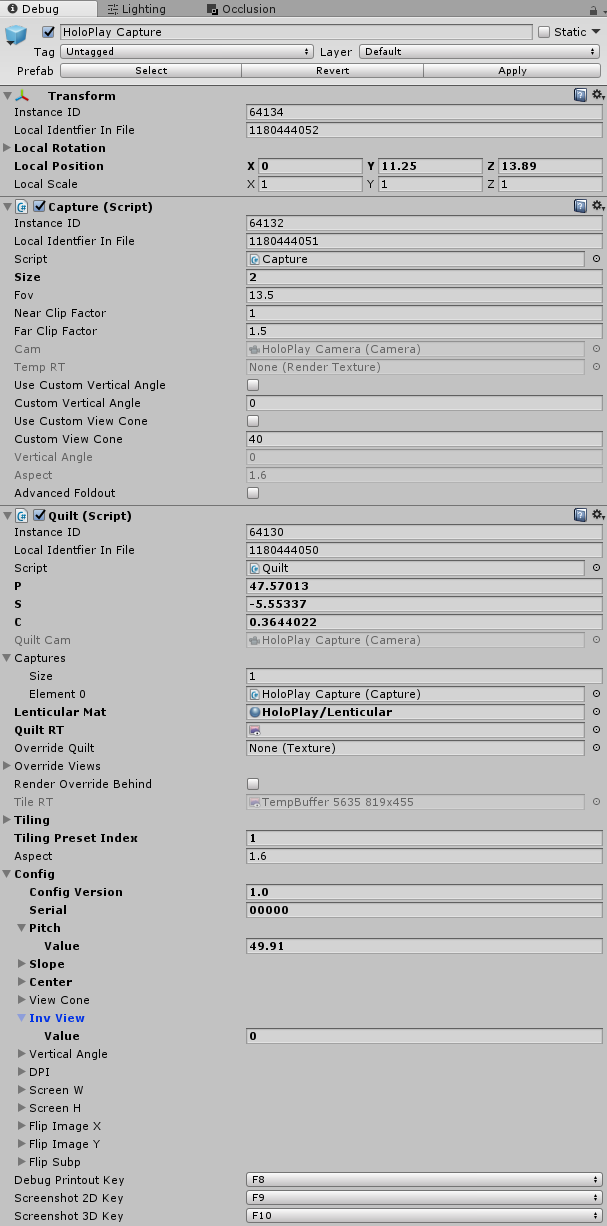
Task: Open object picker for Tile RT
Action: (x=596, y=802)
